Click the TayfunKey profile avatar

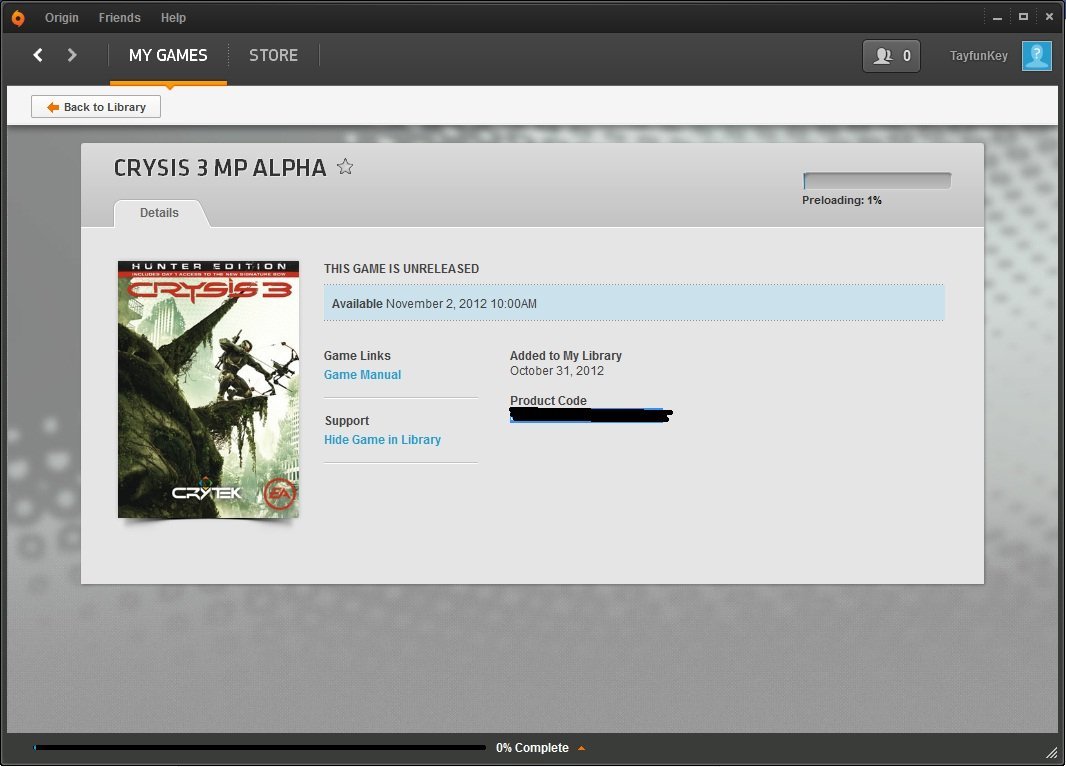pos(1037,56)
